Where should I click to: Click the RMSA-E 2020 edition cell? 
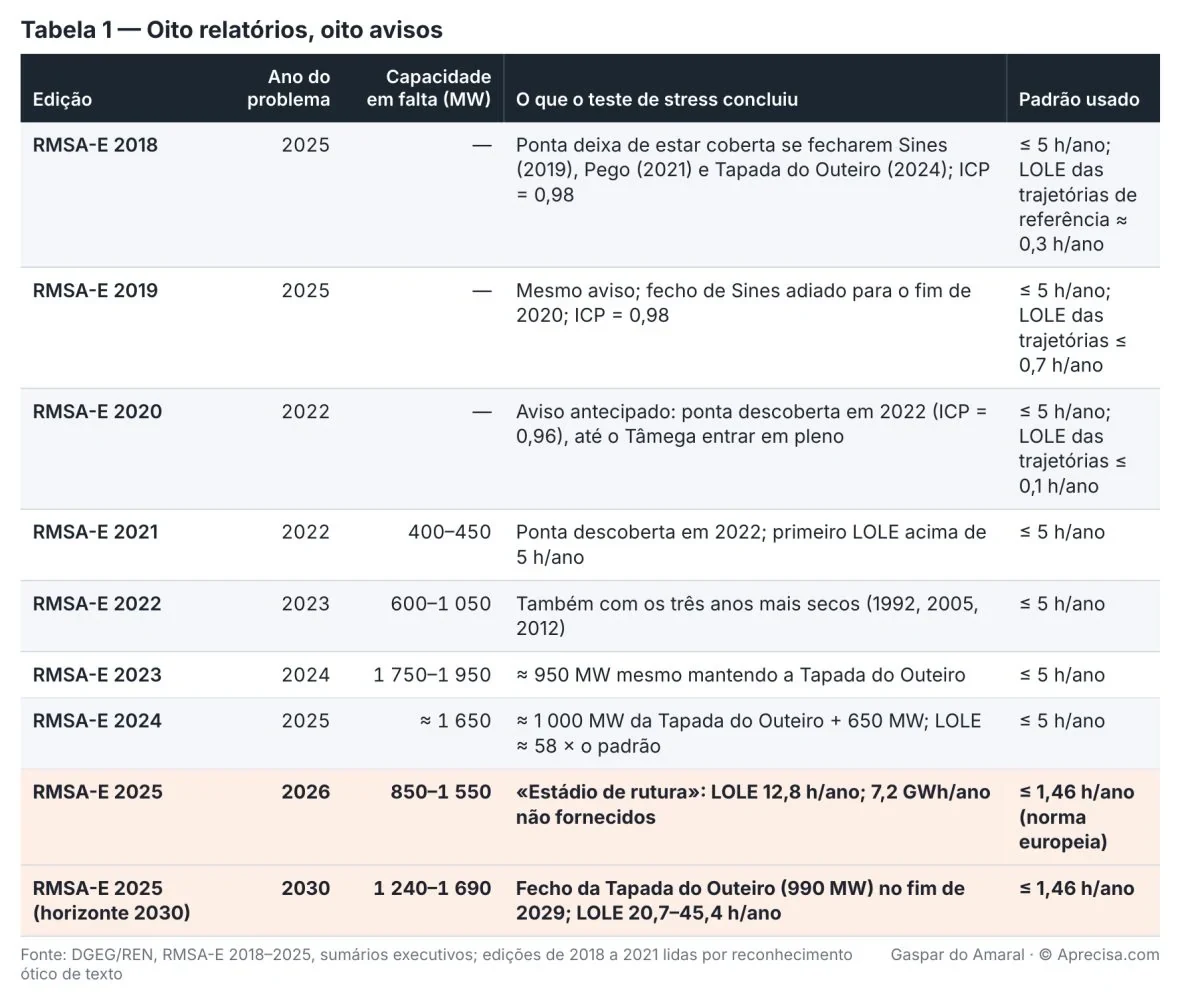97,412
